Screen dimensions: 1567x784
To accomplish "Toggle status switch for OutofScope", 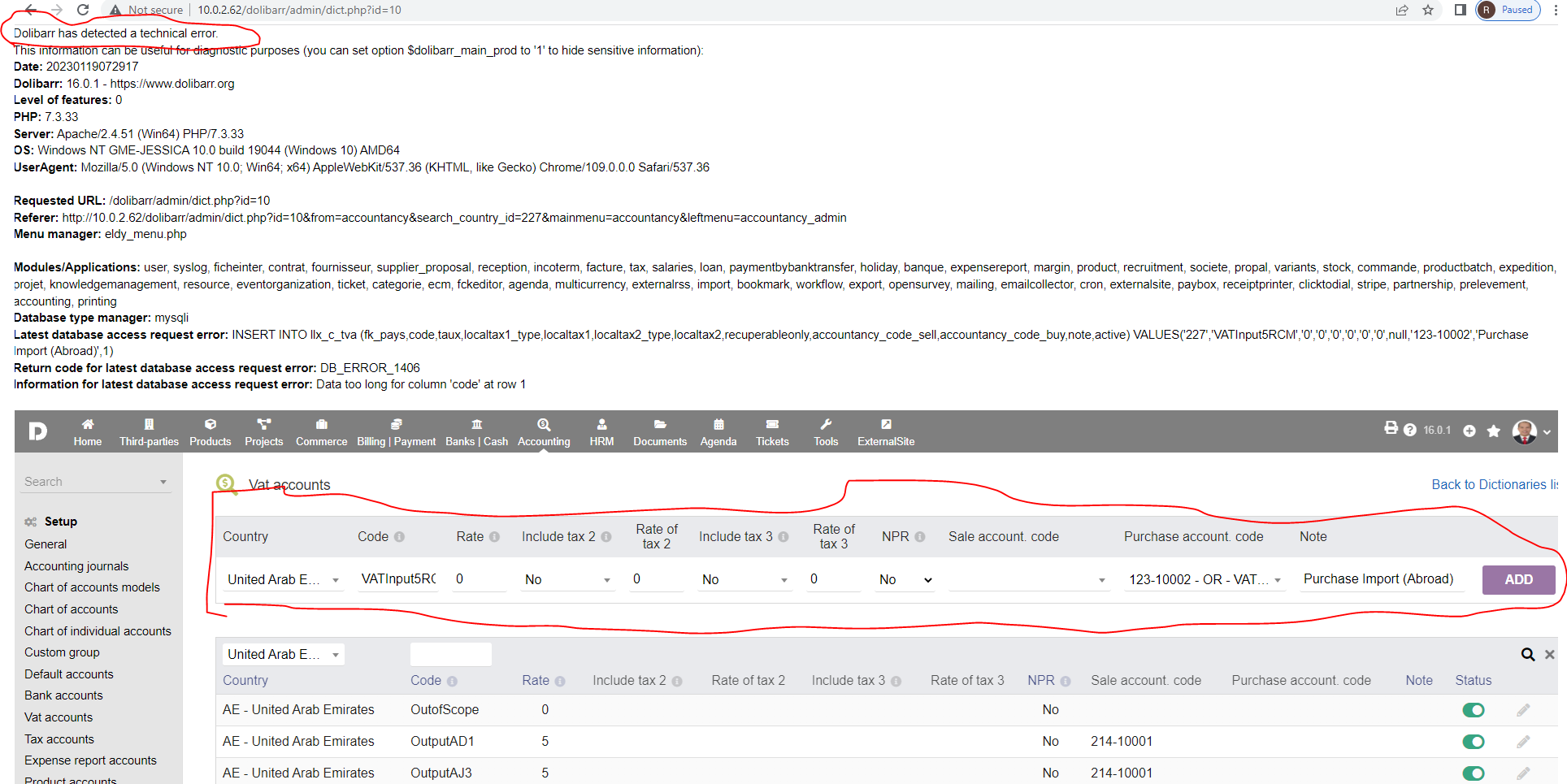I will [1474, 710].
